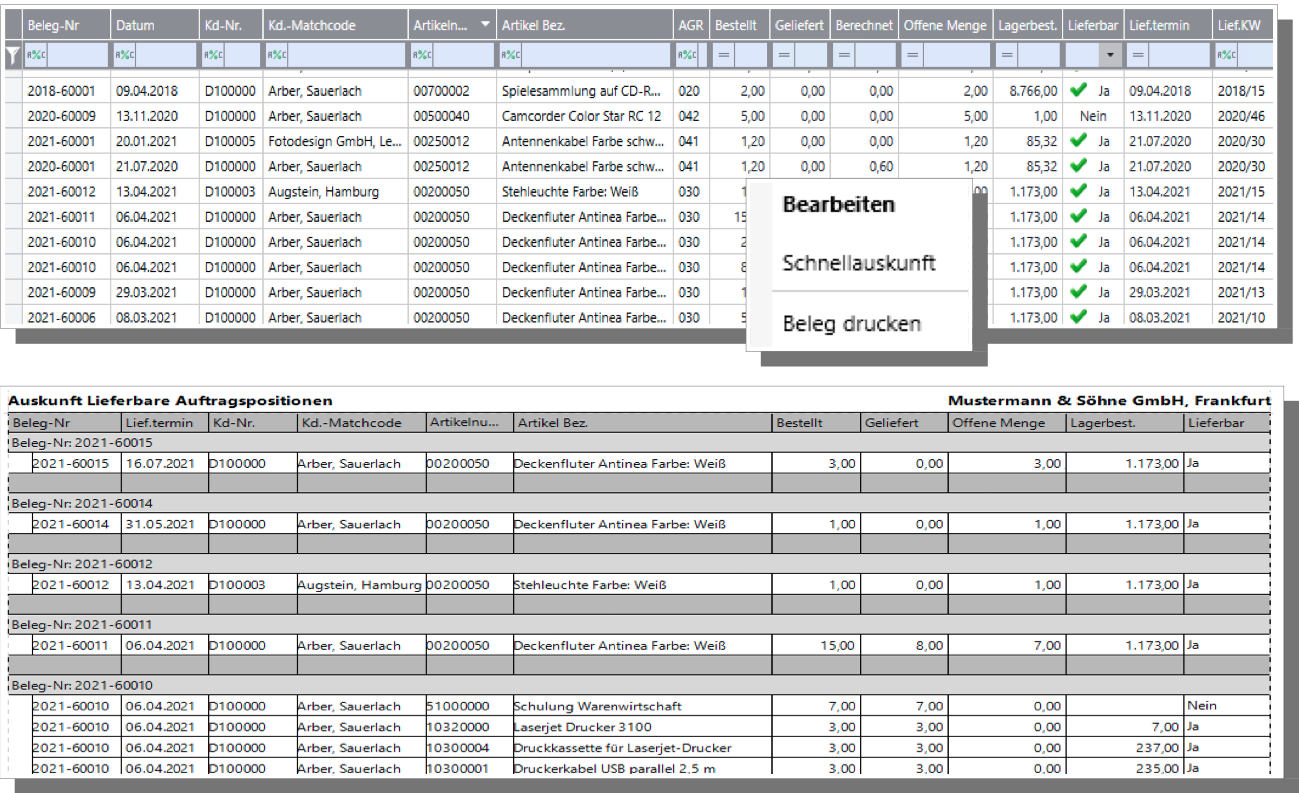This screenshot has width=1299, height=793.
Task: Select report Bestellt value 15,00
Action: 837,646
